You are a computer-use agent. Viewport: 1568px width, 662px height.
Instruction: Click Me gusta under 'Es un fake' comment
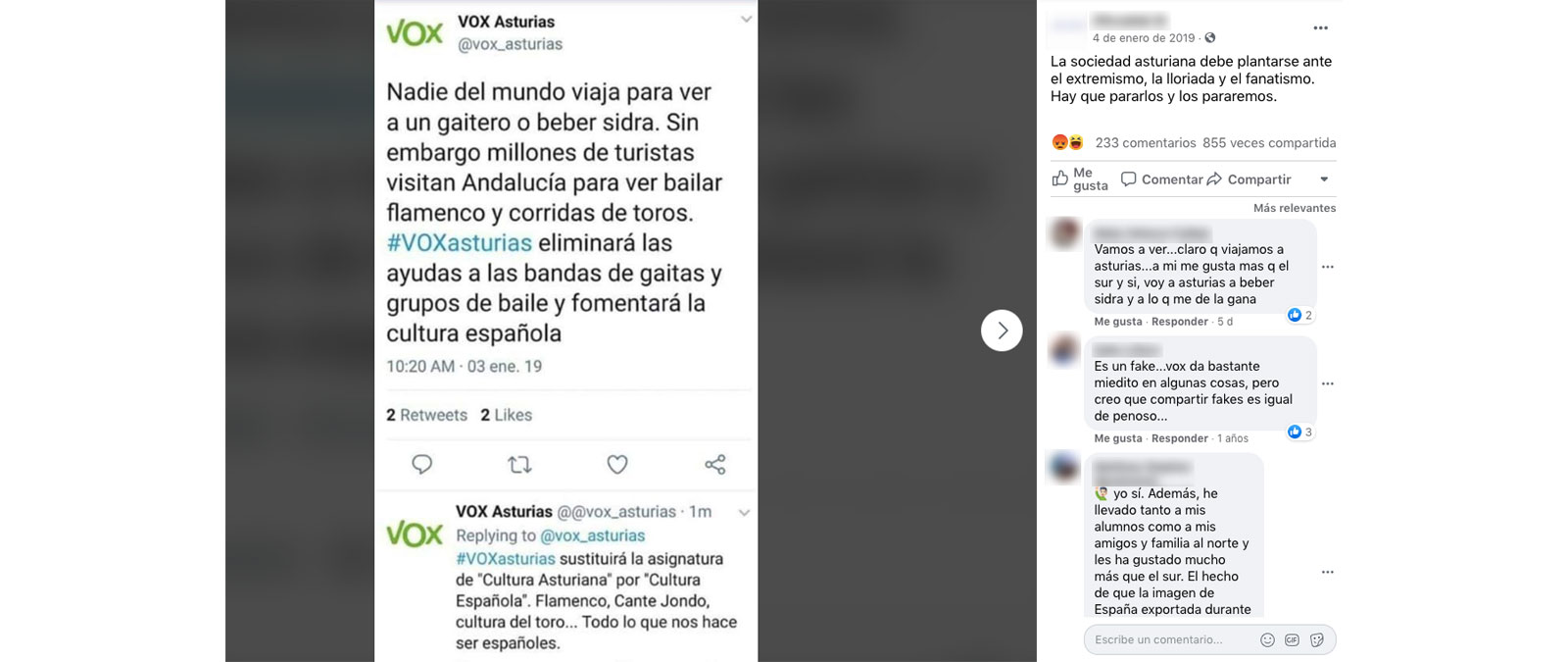[1118, 438]
